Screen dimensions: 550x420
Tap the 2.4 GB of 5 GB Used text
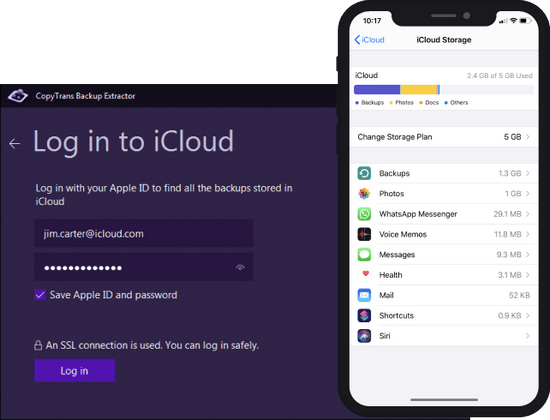tap(499, 75)
